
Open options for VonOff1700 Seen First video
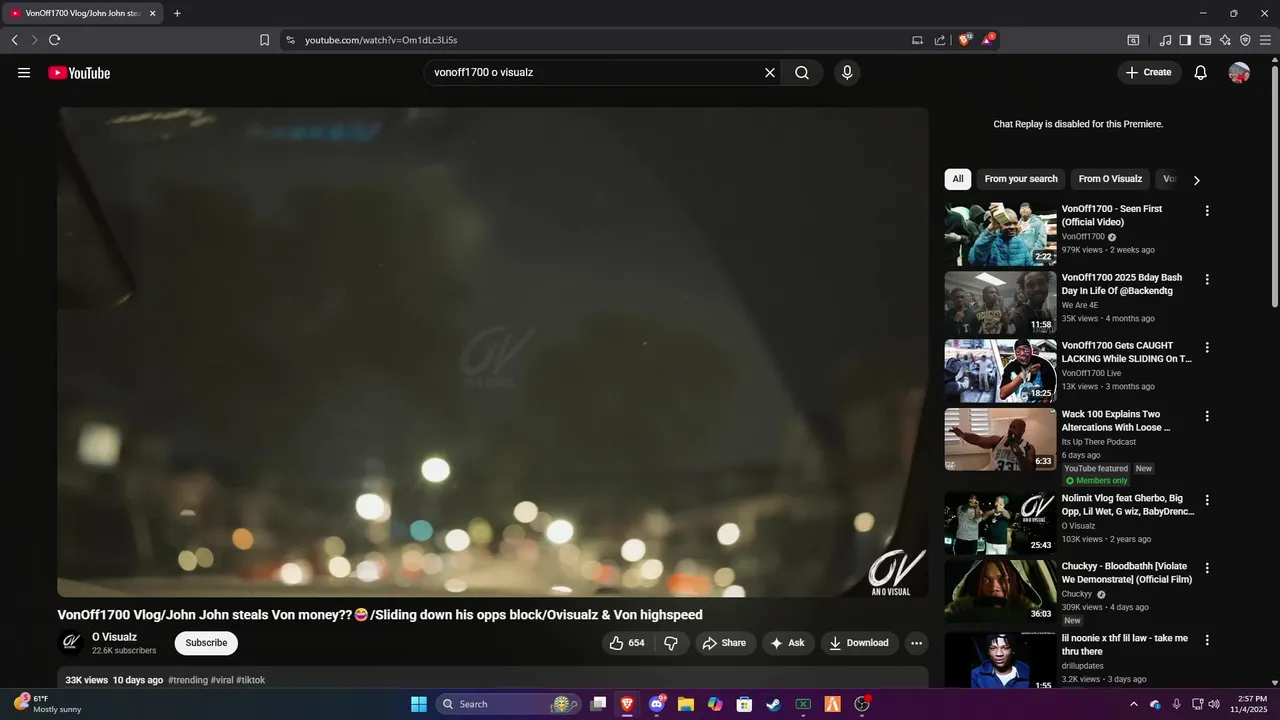(x=1207, y=211)
